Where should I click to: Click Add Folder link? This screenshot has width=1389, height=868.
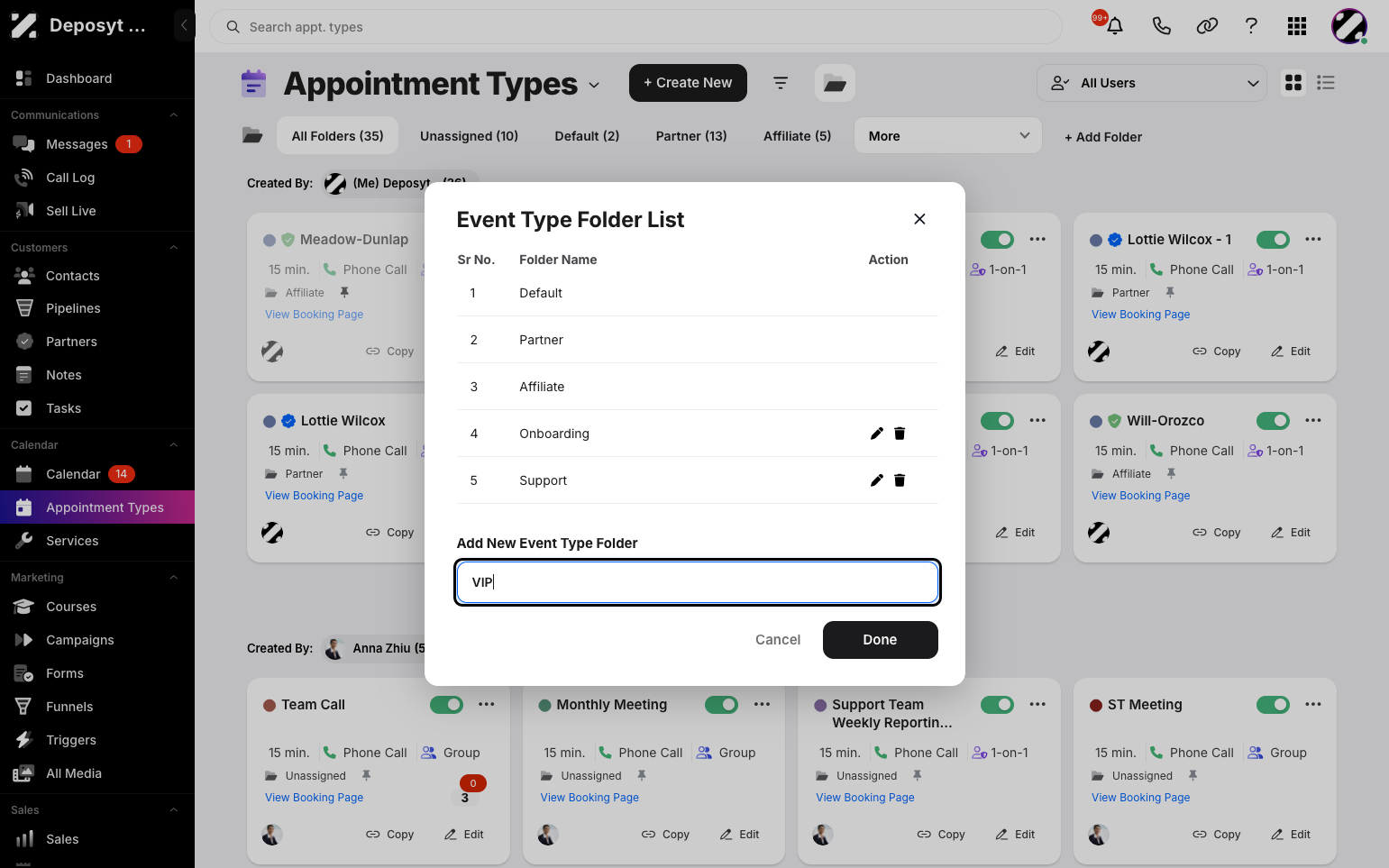1103,137
